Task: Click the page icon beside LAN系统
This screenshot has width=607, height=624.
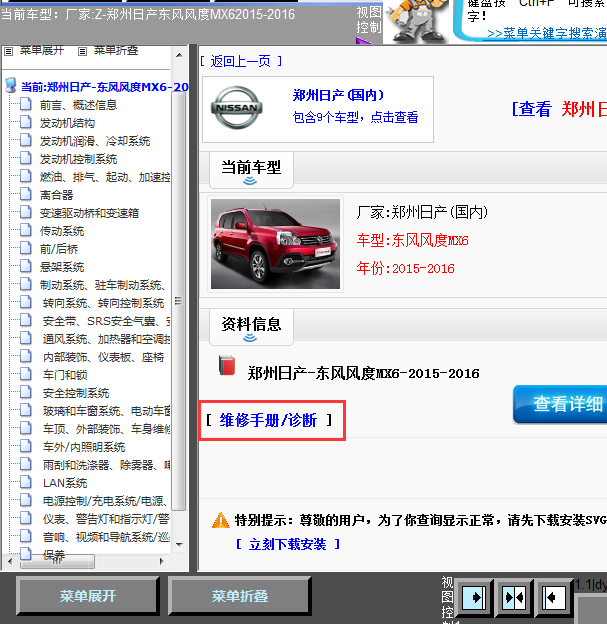Action: point(26,482)
